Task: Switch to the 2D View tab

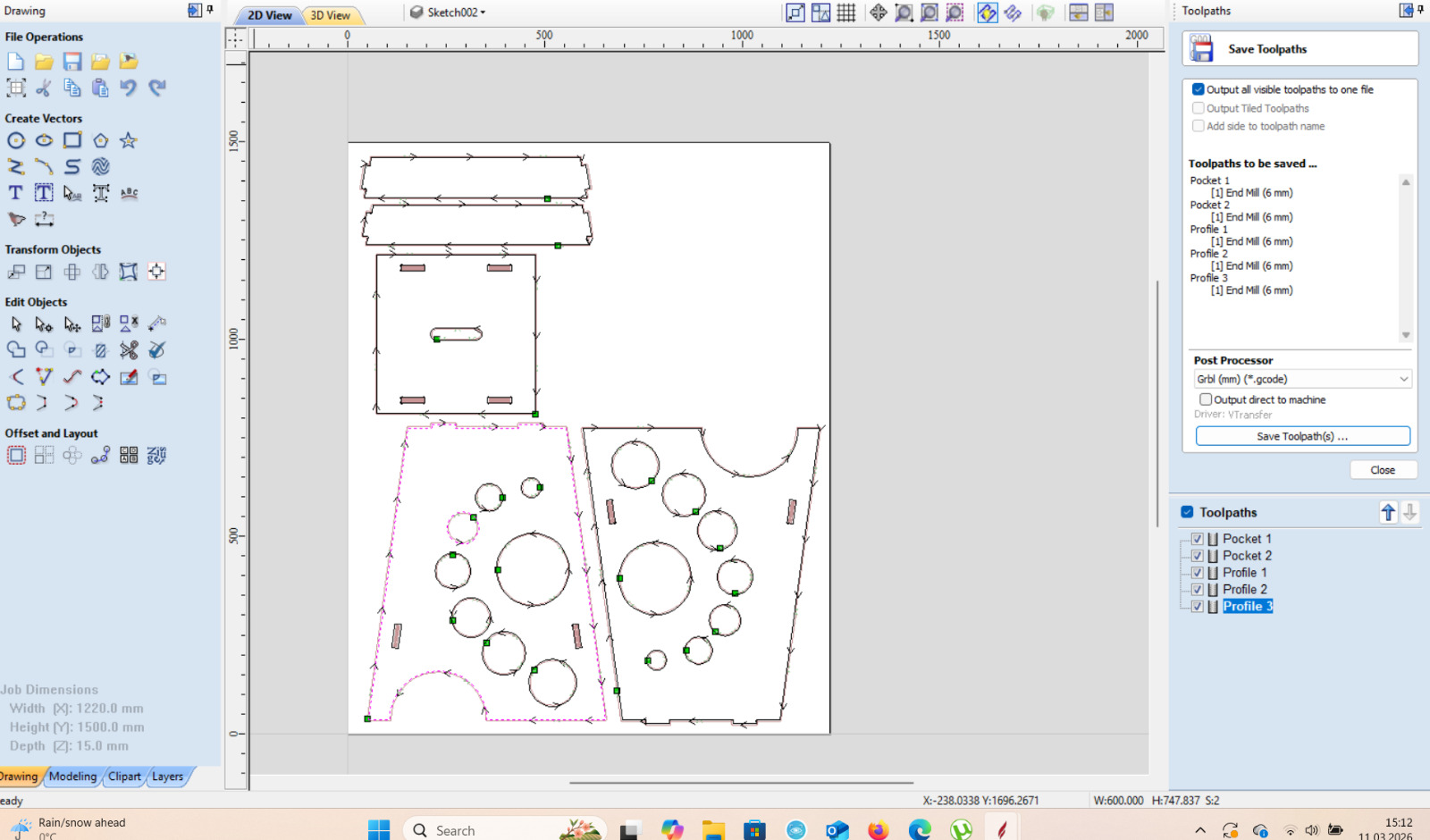Action: 269,15
